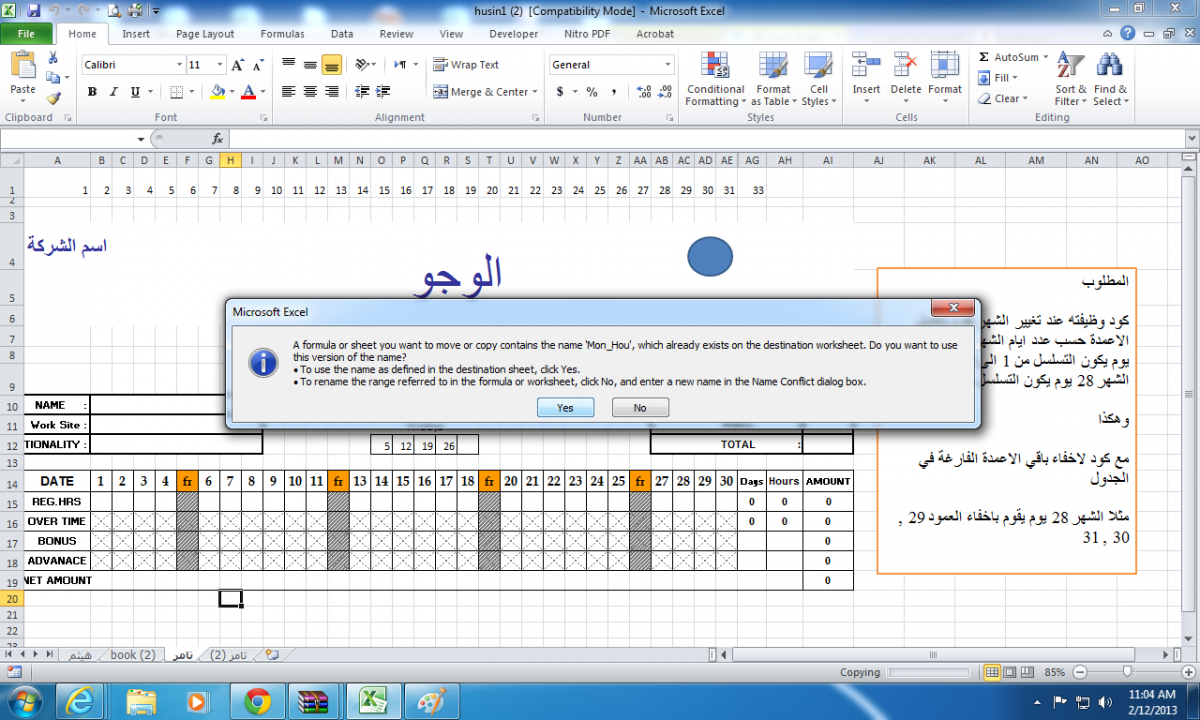Image resolution: width=1200 pixels, height=720 pixels.
Task: Expand the Fill dropdown in Editing group
Action: [1014, 78]
